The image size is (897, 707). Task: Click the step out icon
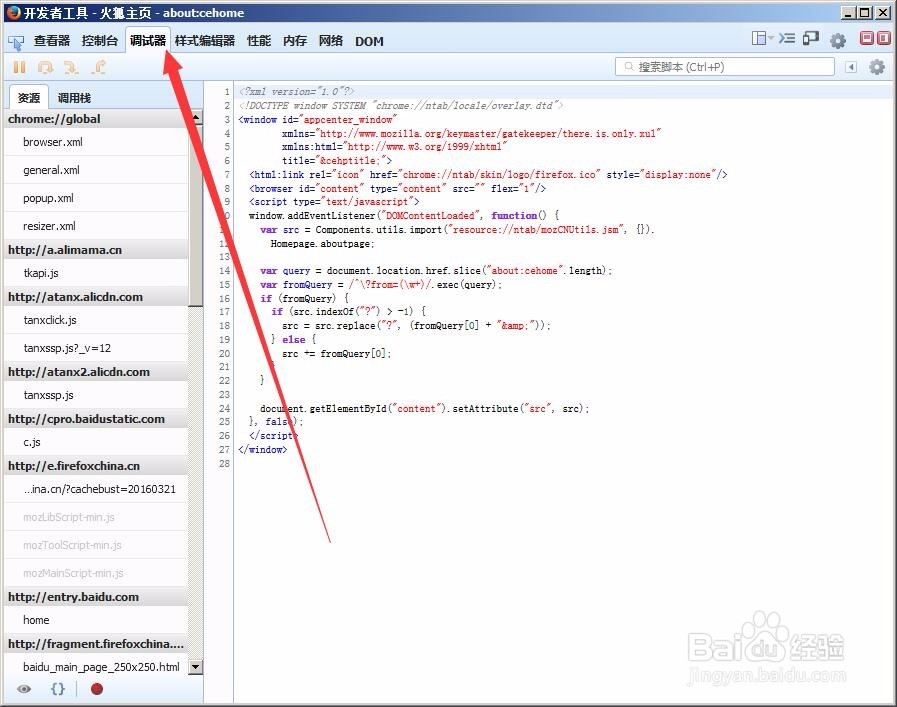(x=96, y=67)
